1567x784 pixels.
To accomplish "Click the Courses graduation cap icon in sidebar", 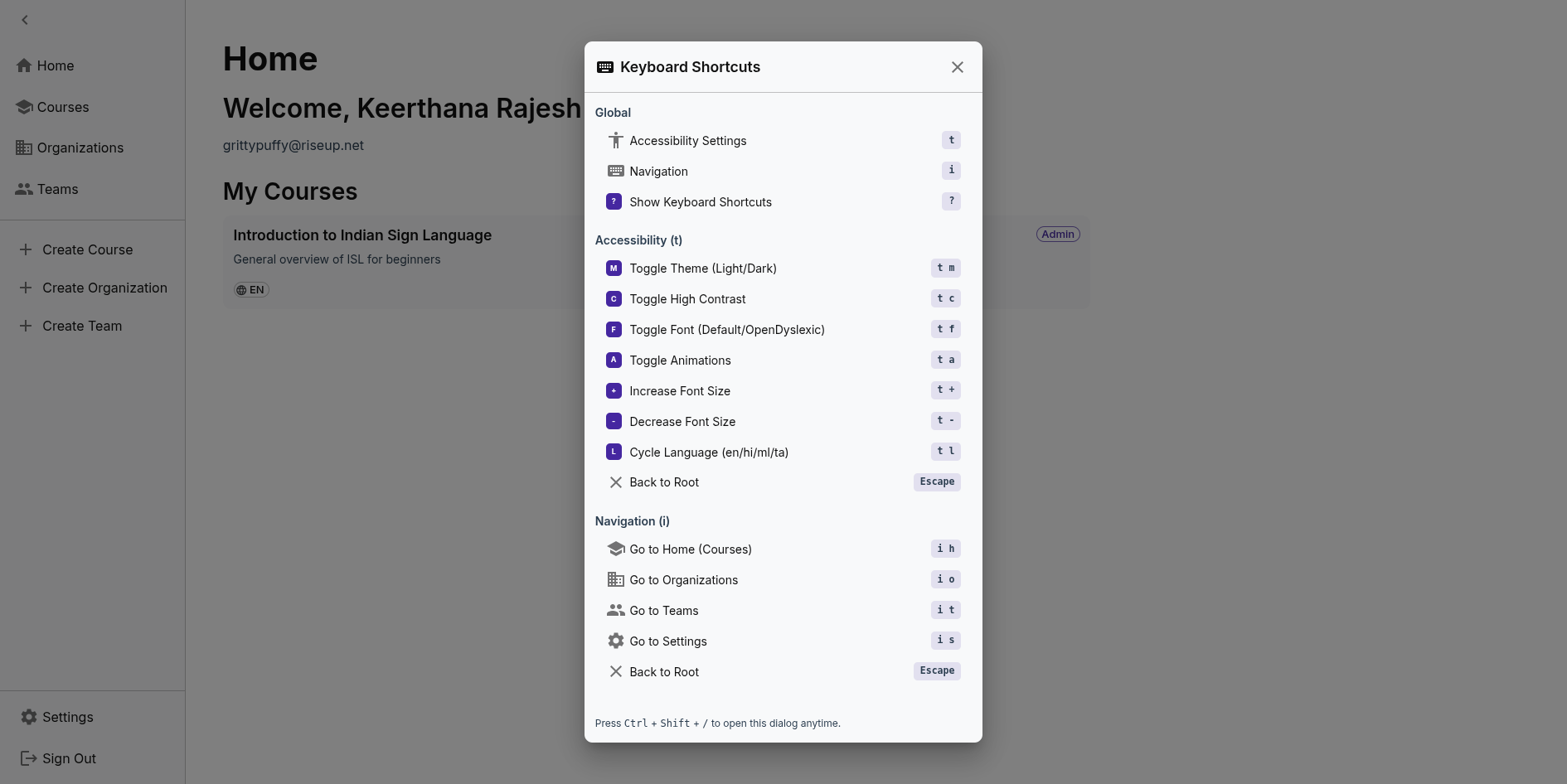I will [24, 107].
